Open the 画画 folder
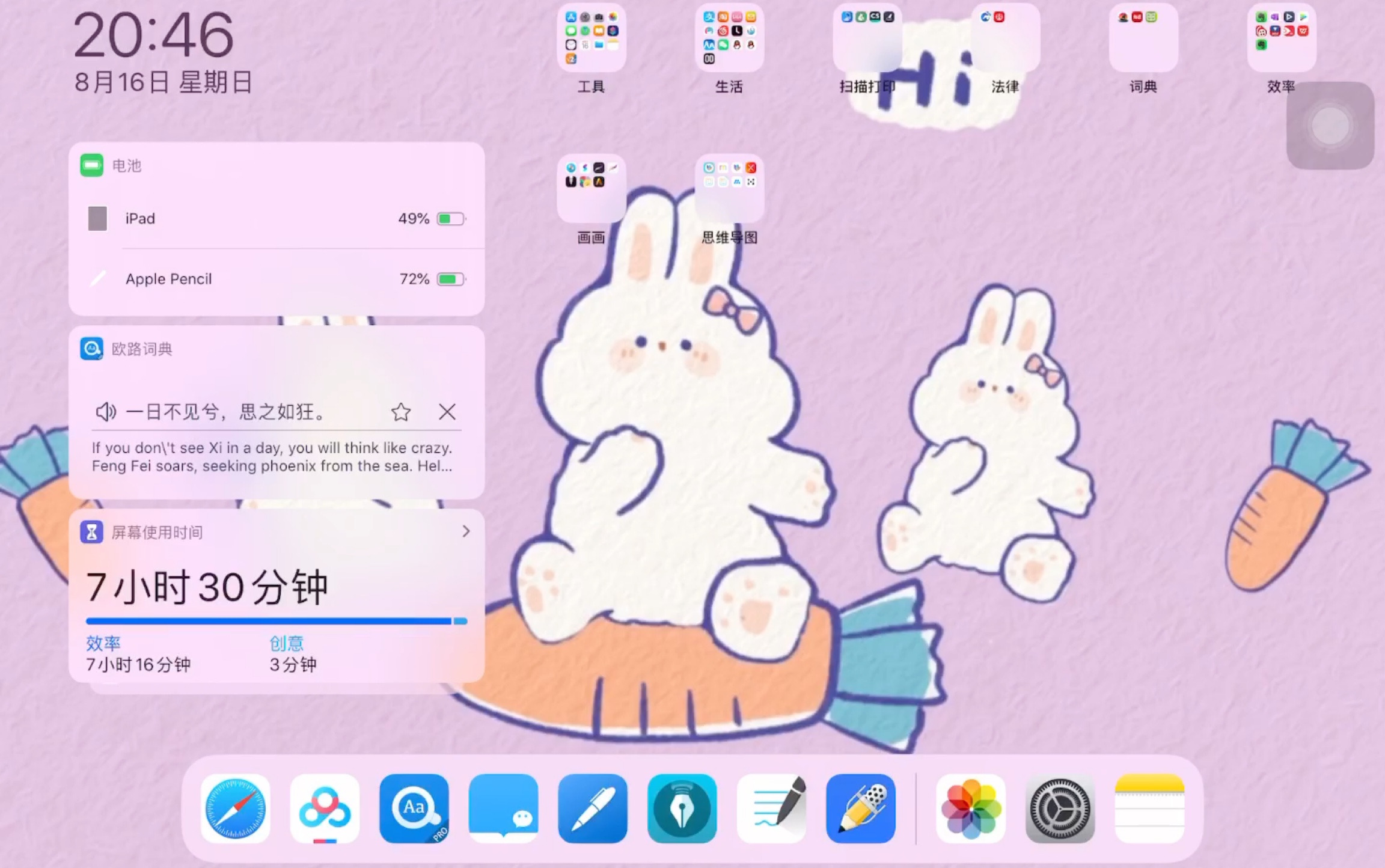This screenshot has height=868, width=1385. pyautogui.click(x=592, y=188)
